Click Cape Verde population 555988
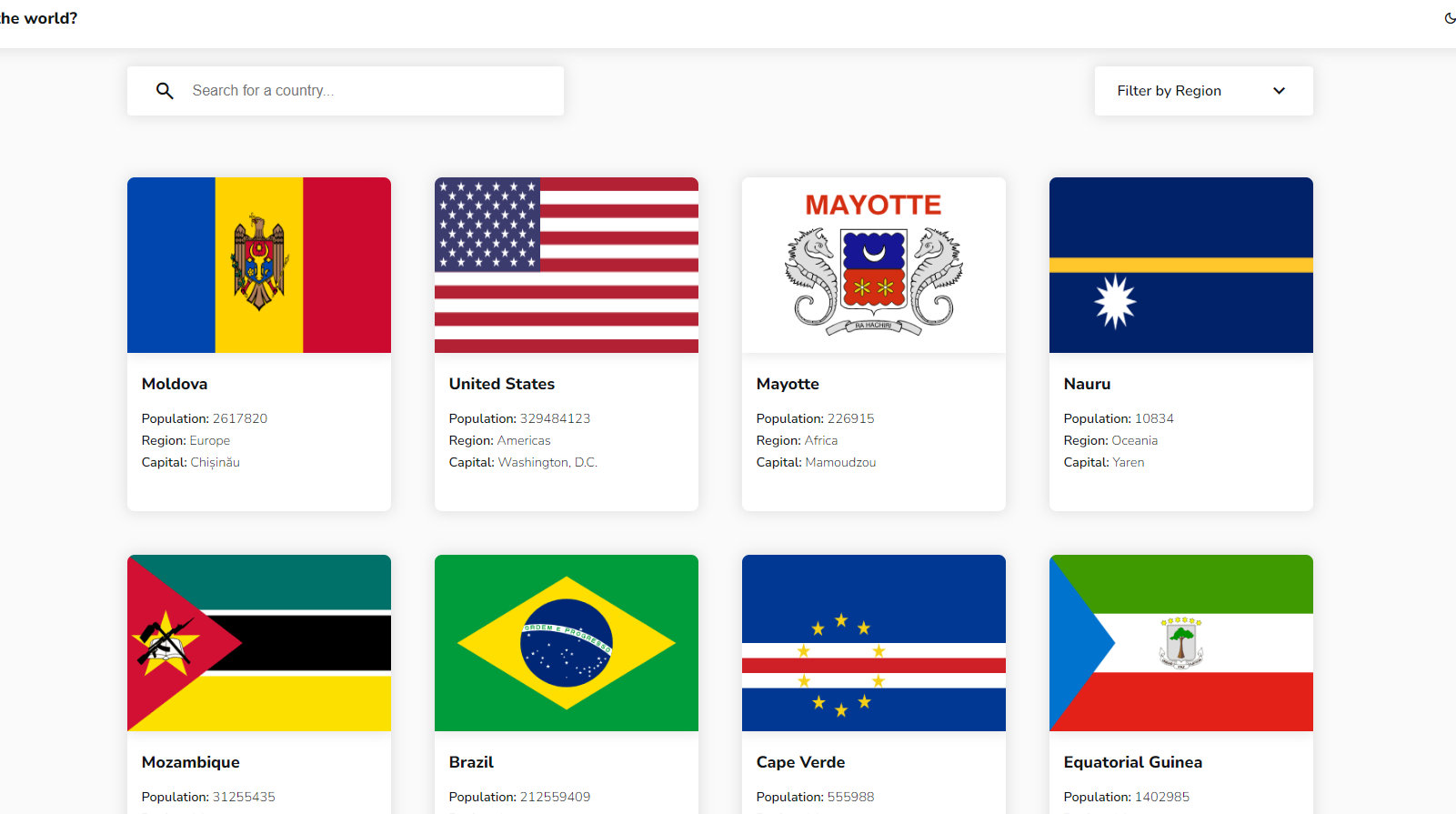This screenshot has width=1456, height=814. (850, 797)
